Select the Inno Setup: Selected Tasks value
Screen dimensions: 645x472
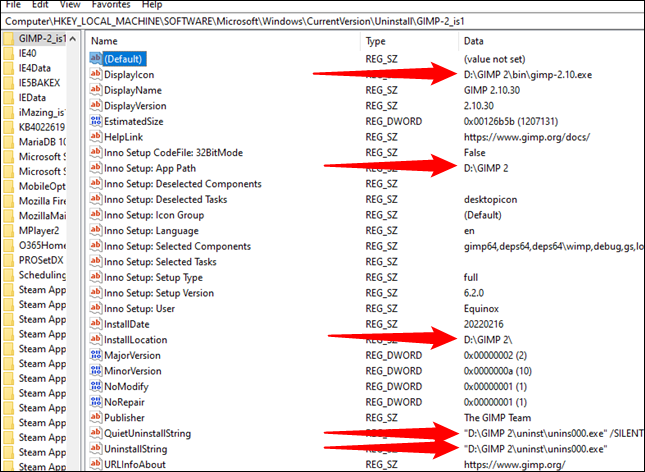coord(160,262)
